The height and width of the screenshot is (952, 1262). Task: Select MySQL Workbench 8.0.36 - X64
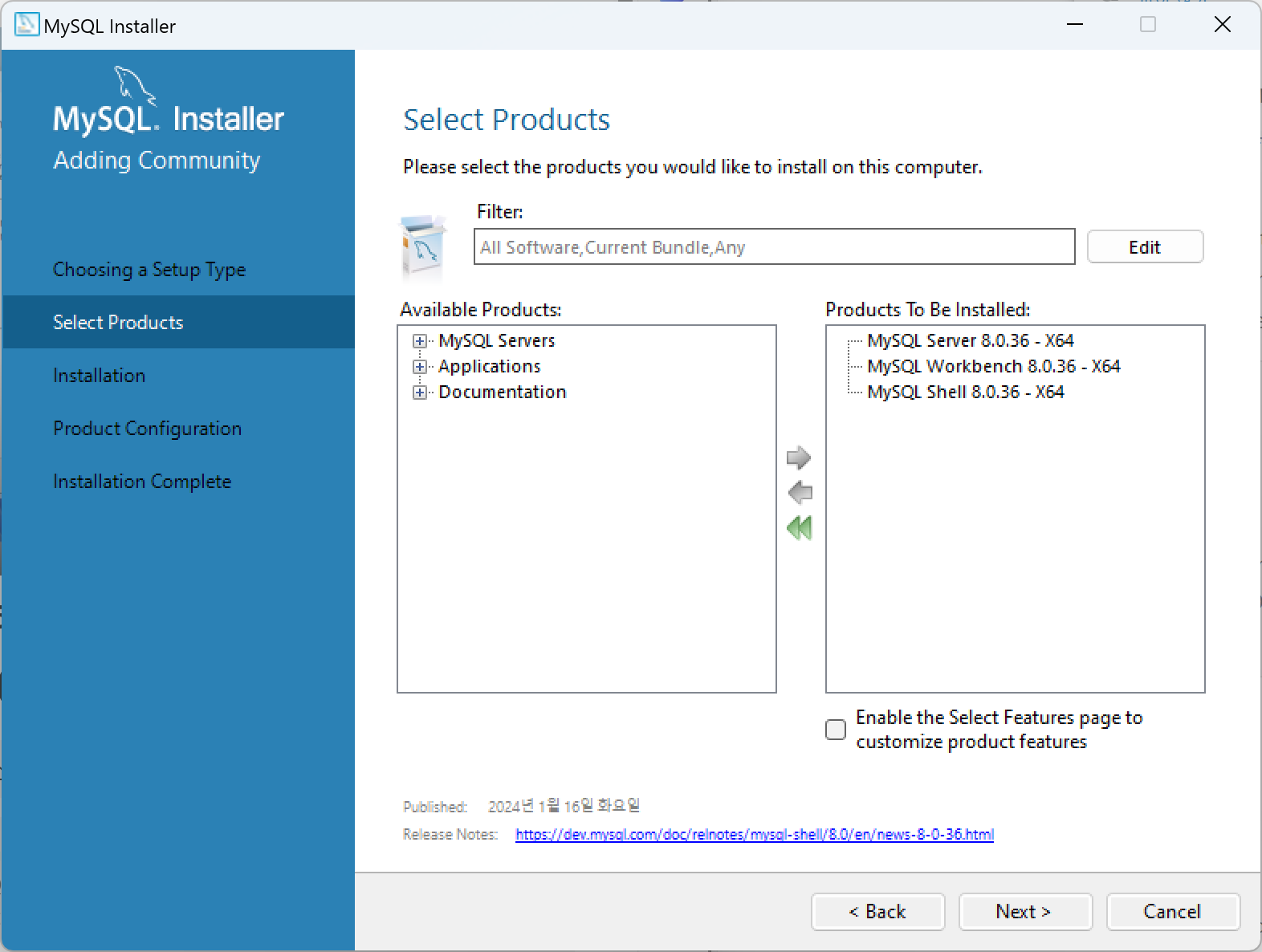[993, 366]
